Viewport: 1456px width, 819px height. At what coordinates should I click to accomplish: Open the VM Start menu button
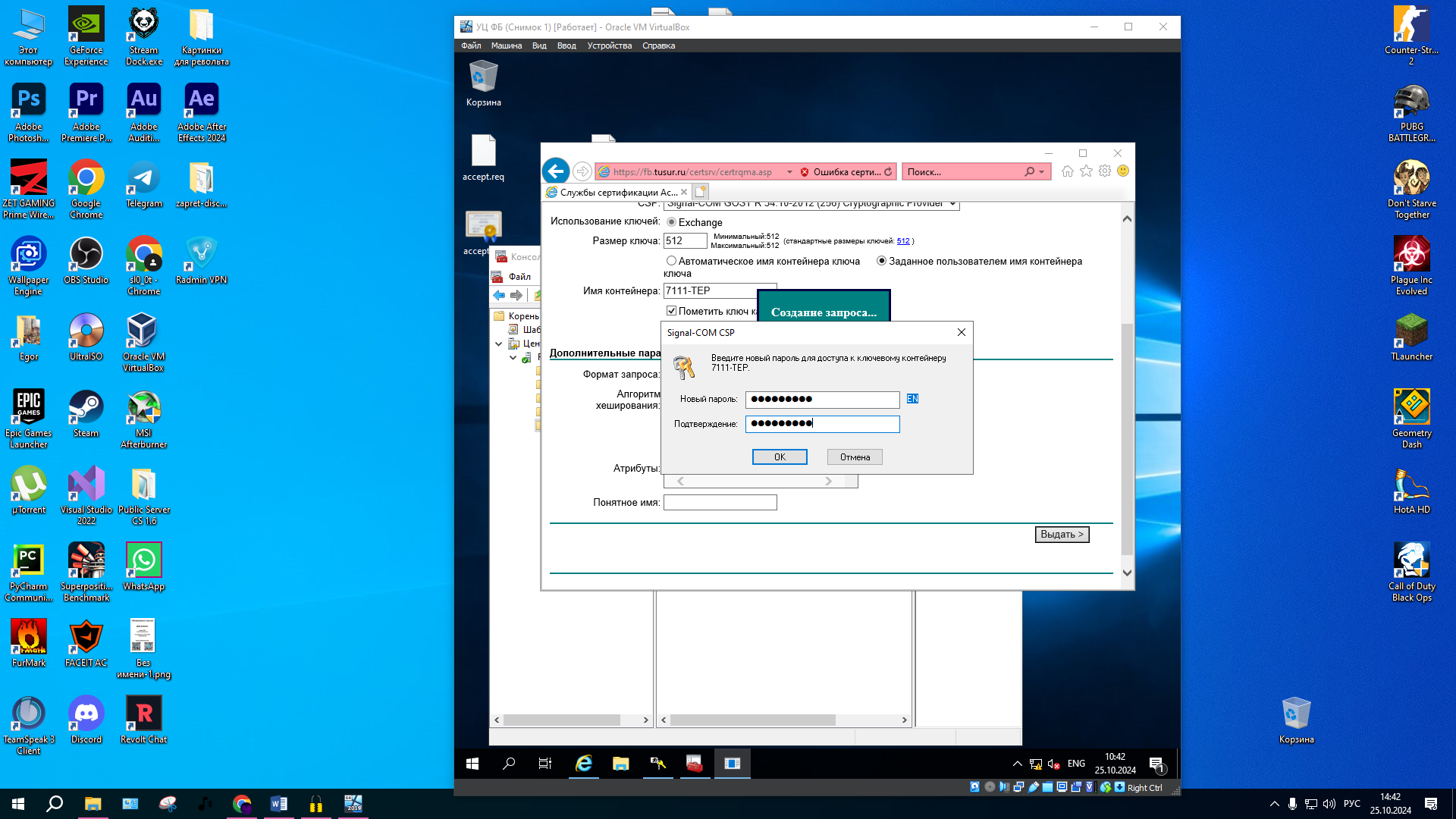click(x=472, y=764)
